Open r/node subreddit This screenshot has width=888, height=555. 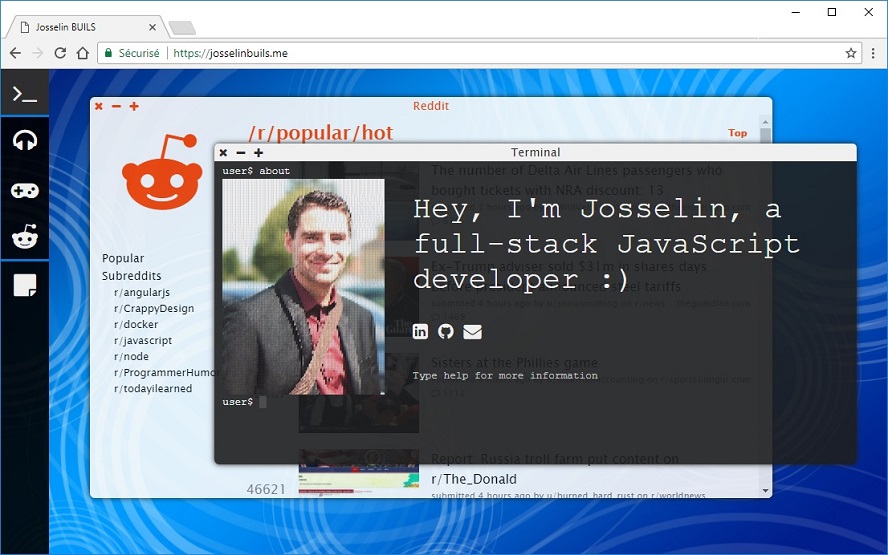[131, 356]
